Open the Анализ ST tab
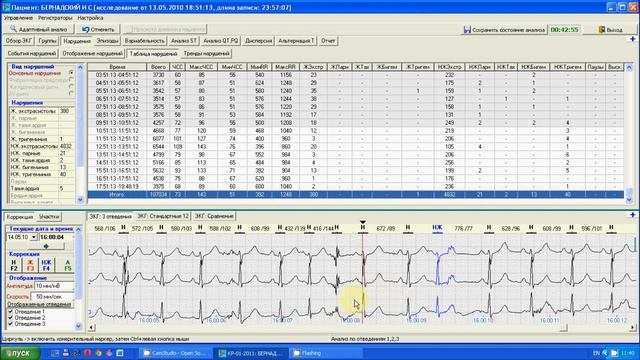 click(184, 41)
